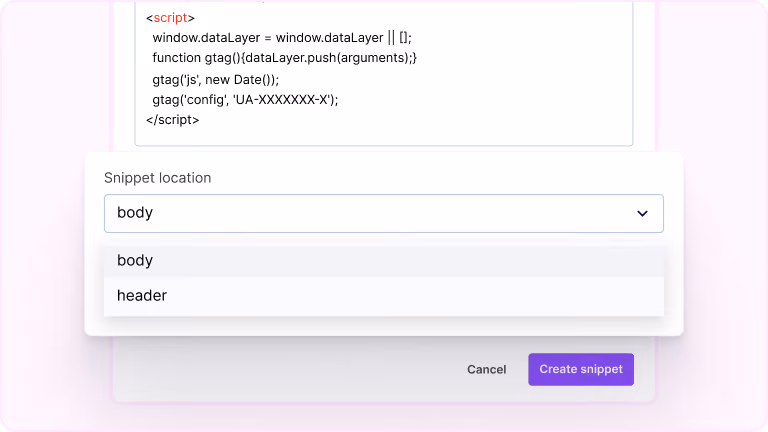Click the Snippet location label

(157, 178)
